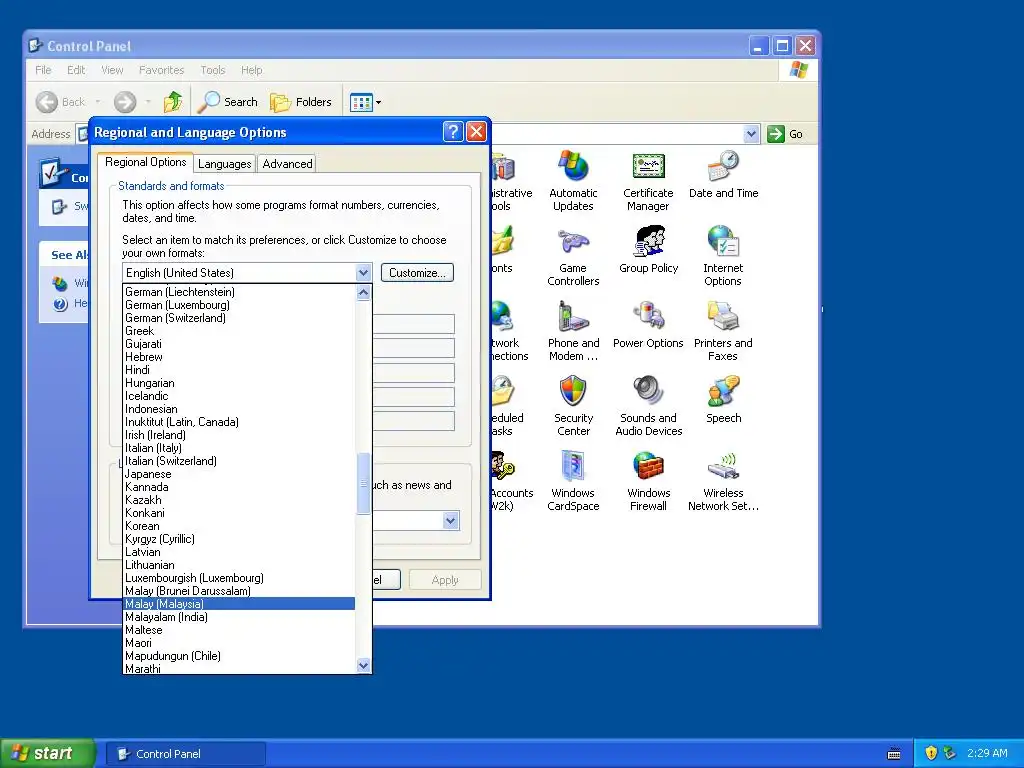Viewport: 1024px width, 768px height.
Task: Select Greek from the locale list
Action: pos(239,331)
